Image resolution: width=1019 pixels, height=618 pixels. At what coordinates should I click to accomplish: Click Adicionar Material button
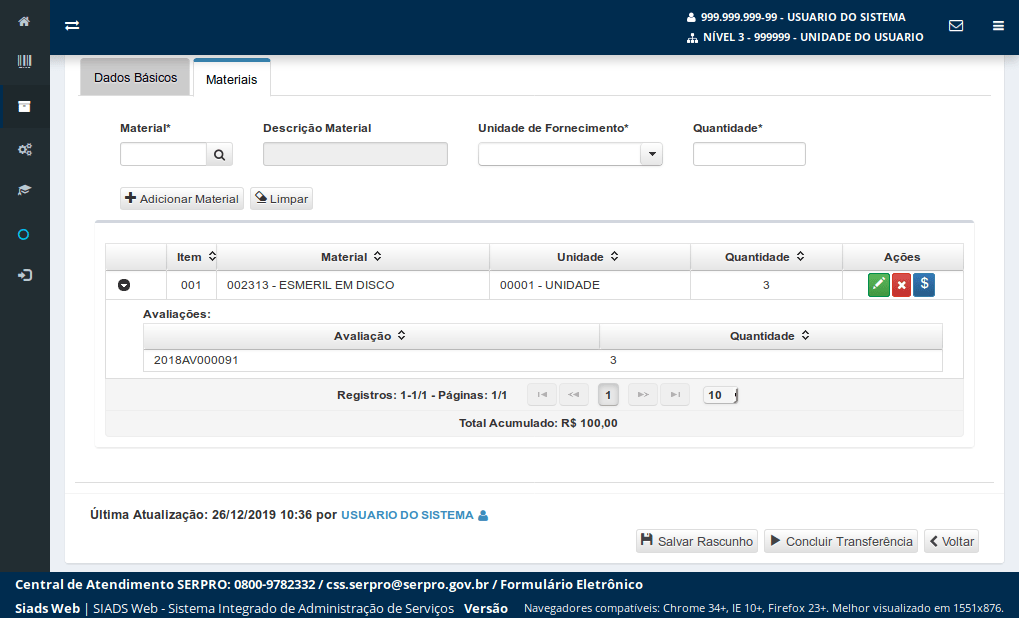click(182, 199)
